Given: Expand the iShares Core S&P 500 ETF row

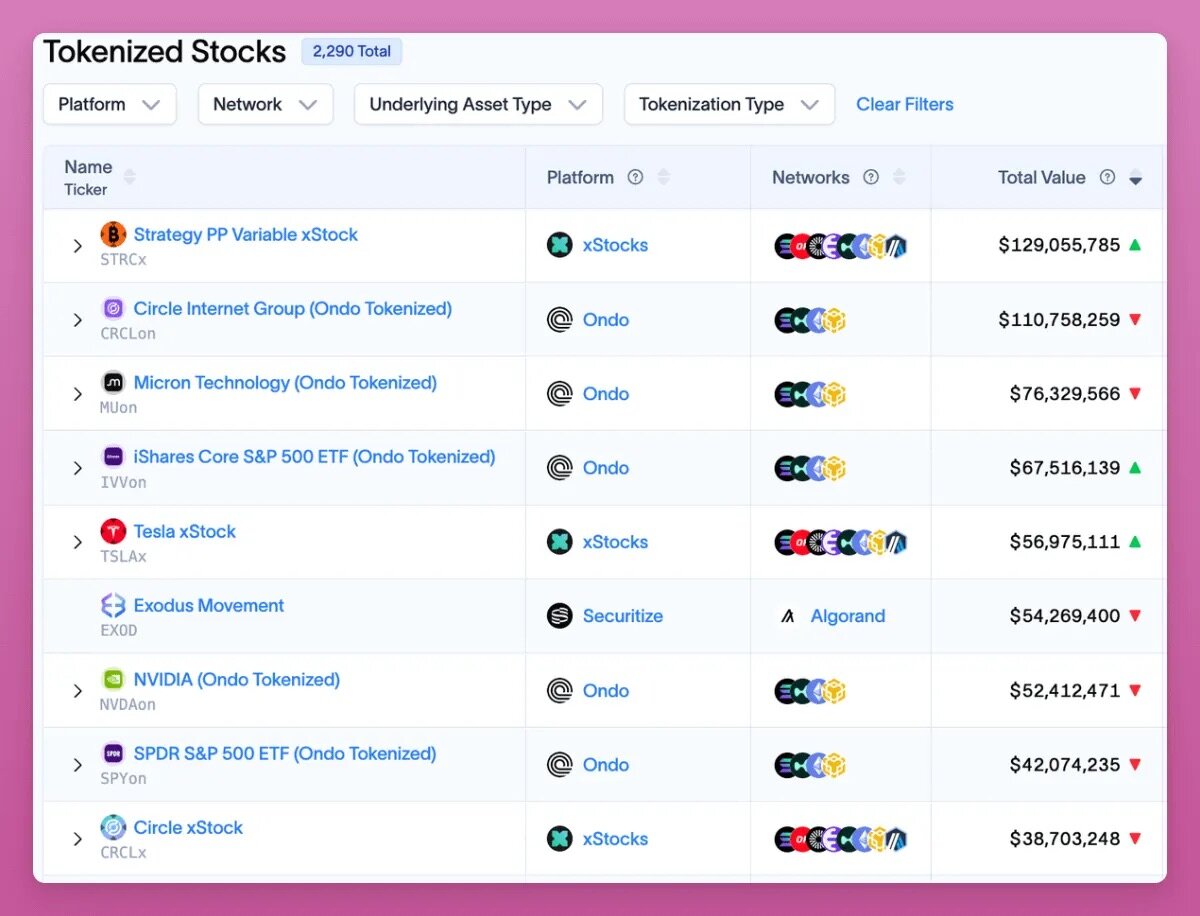Looking at the screenshot, I should [77, 468].
